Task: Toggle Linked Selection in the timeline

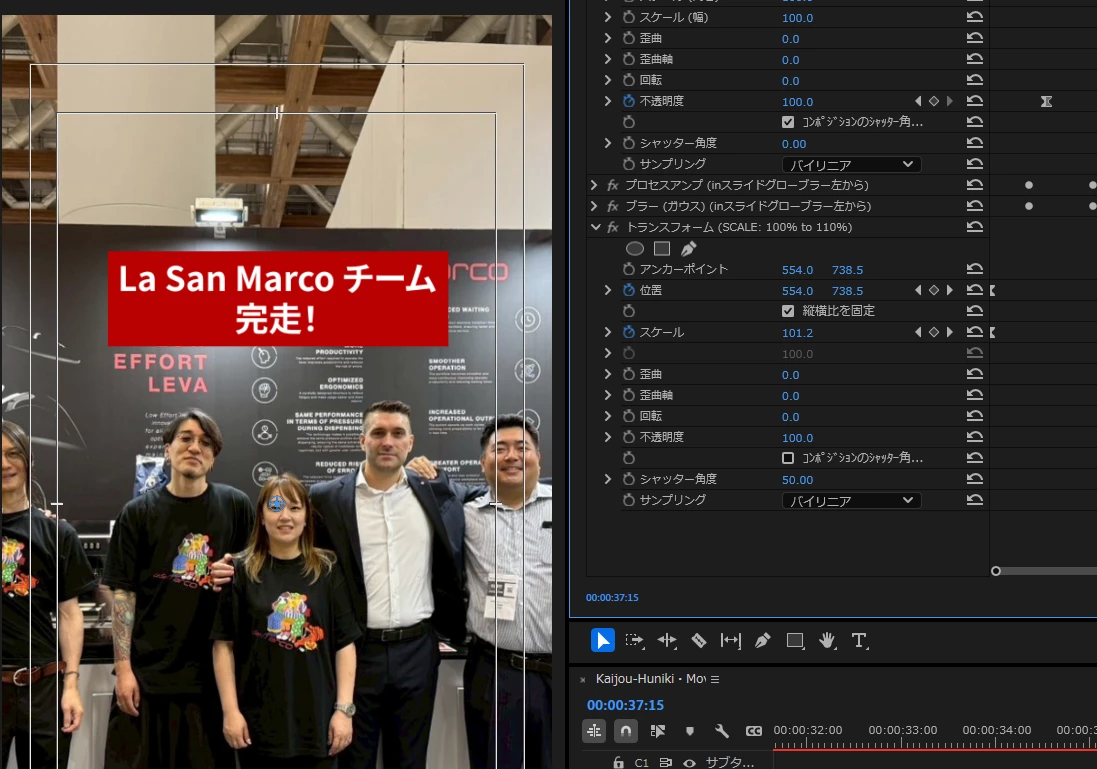Action: pos(658,731)
